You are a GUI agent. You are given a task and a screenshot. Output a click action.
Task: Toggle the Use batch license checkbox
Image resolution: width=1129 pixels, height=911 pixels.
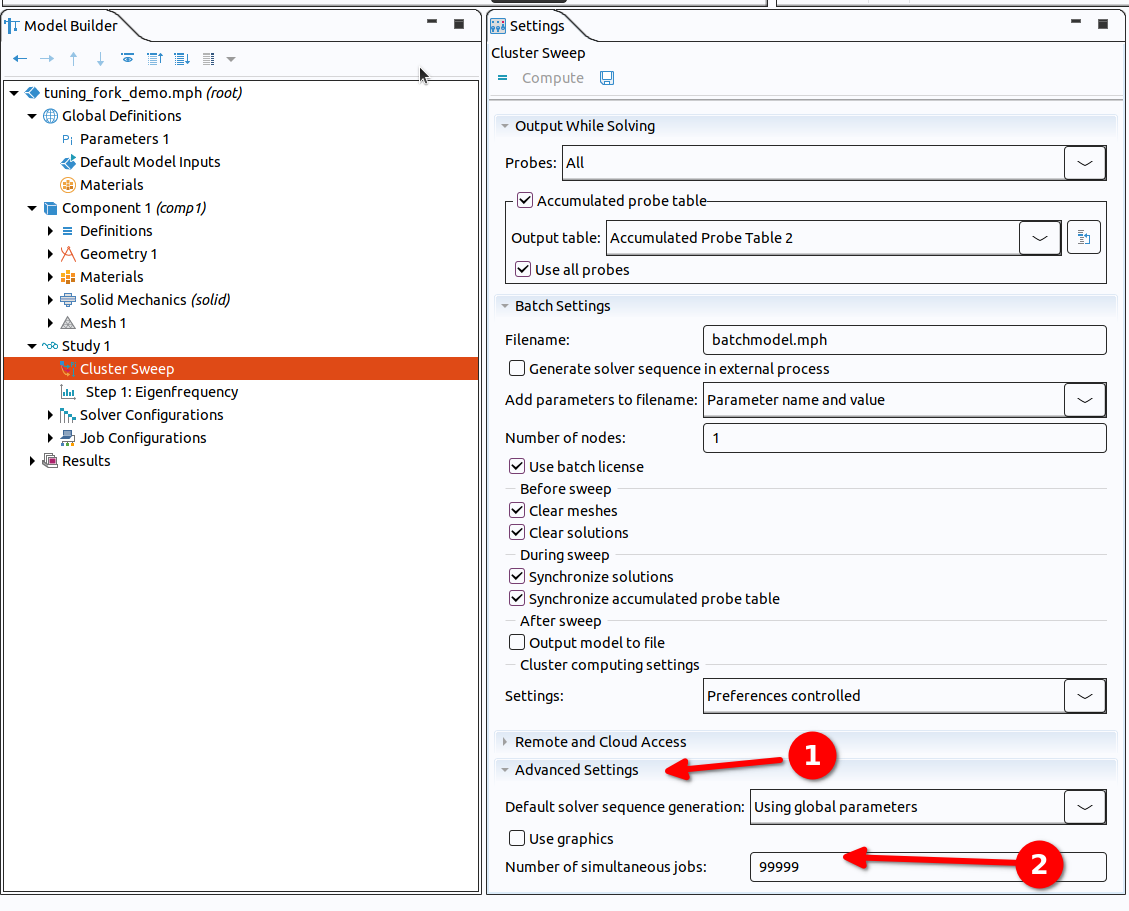point(517,467)
